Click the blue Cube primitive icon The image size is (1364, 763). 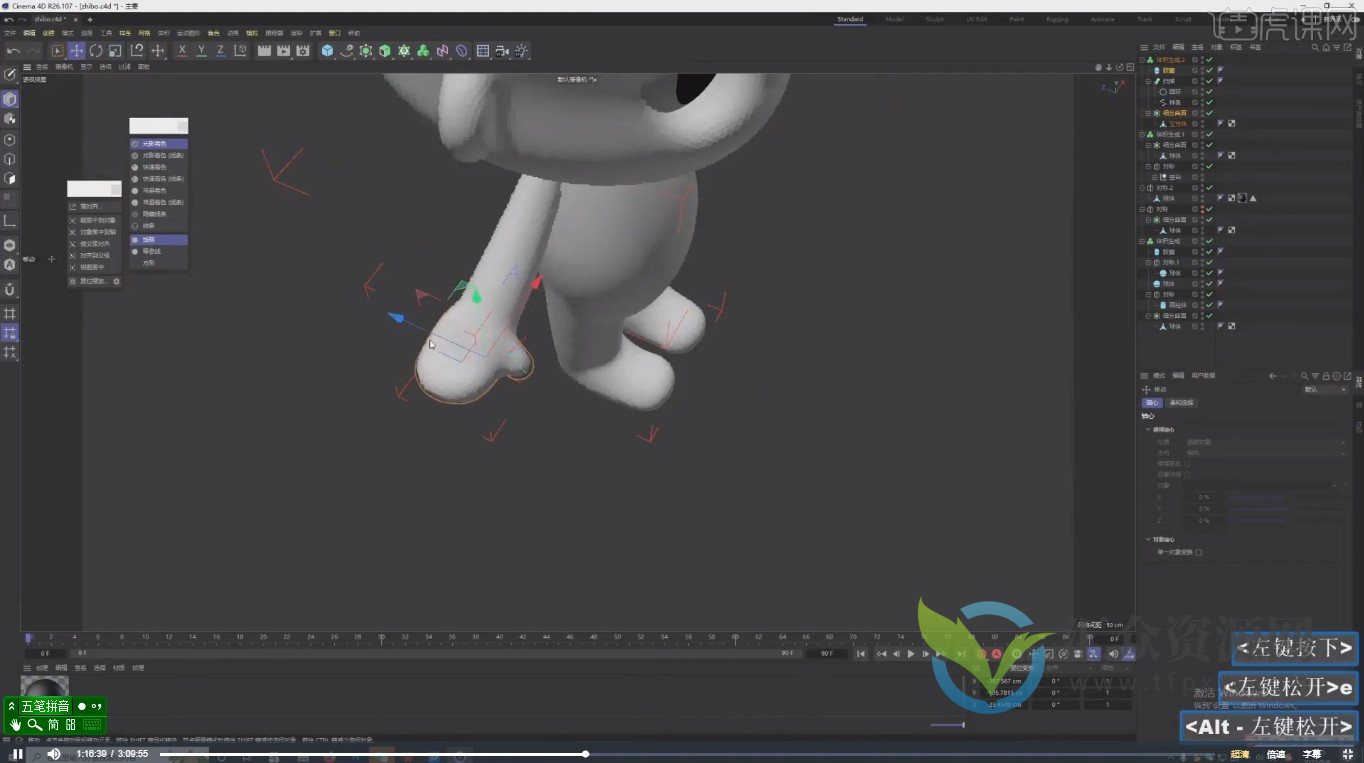click(327, 51)
